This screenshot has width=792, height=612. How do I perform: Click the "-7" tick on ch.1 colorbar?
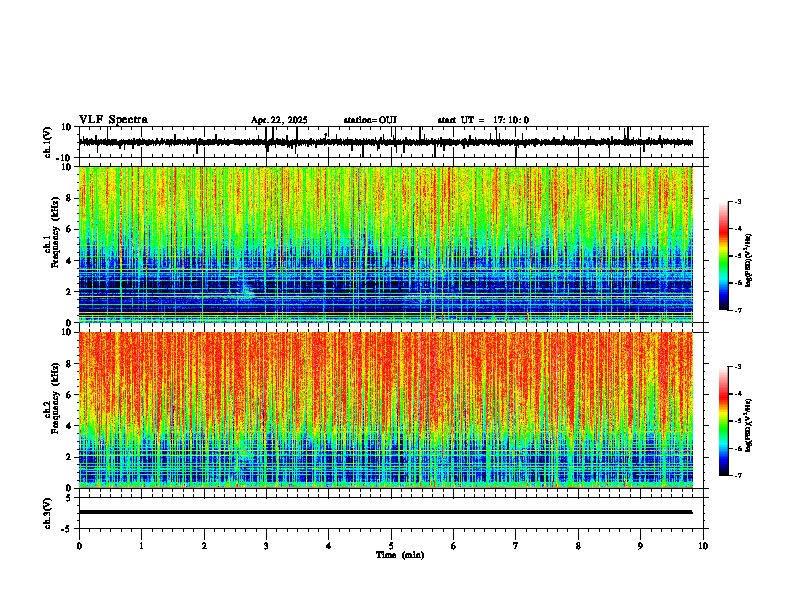[x=738, y=311]
